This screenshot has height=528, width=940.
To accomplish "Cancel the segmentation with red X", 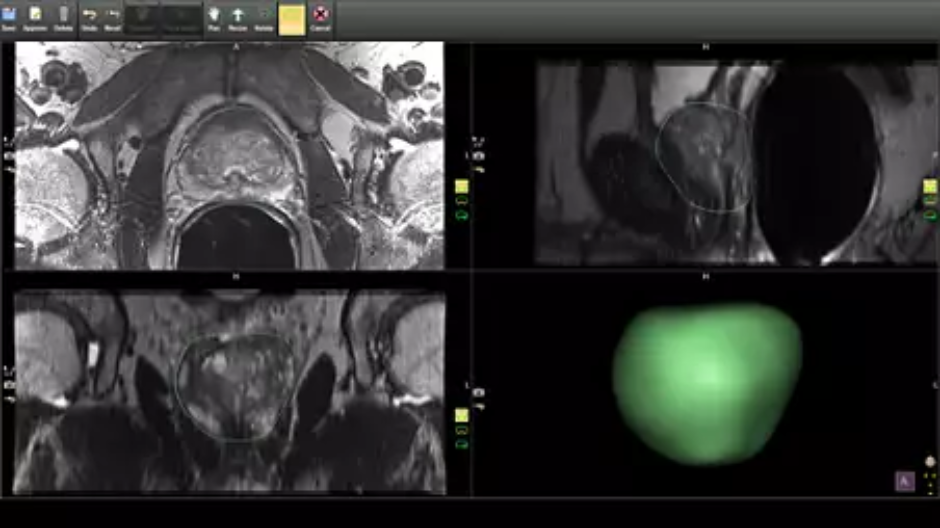I will click(x=320, y=16).
